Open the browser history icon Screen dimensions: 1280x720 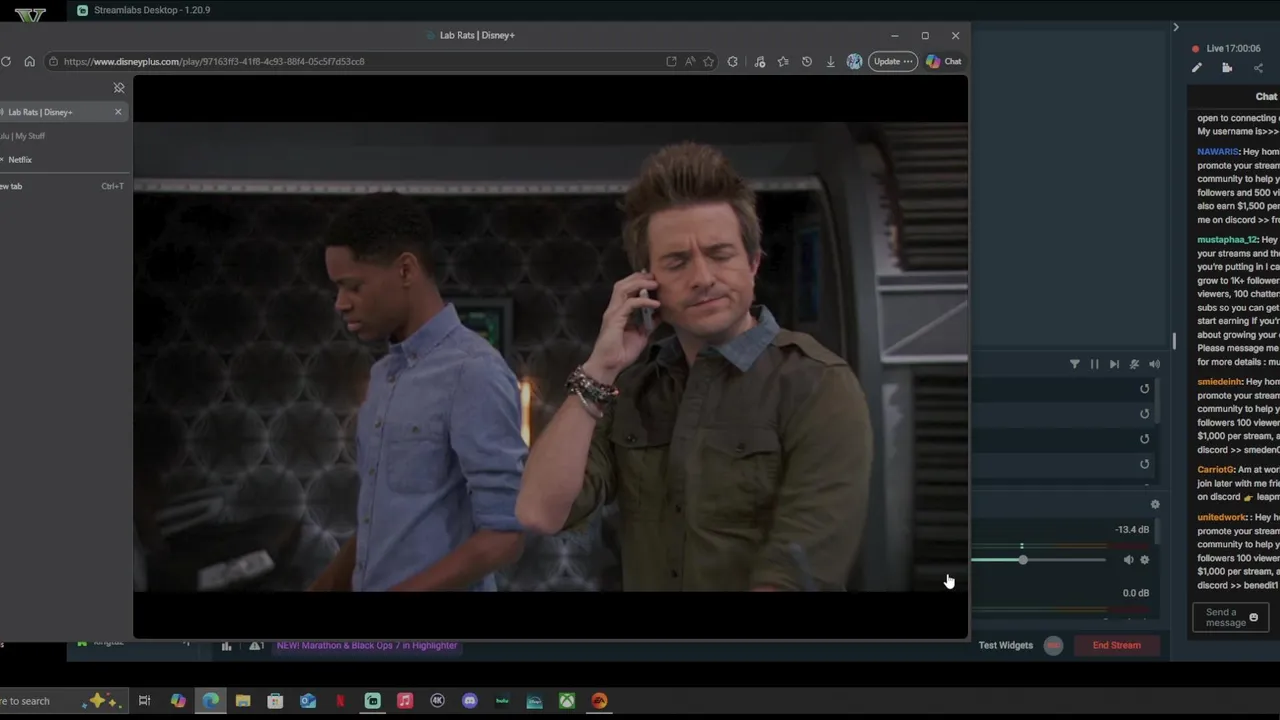807,61
